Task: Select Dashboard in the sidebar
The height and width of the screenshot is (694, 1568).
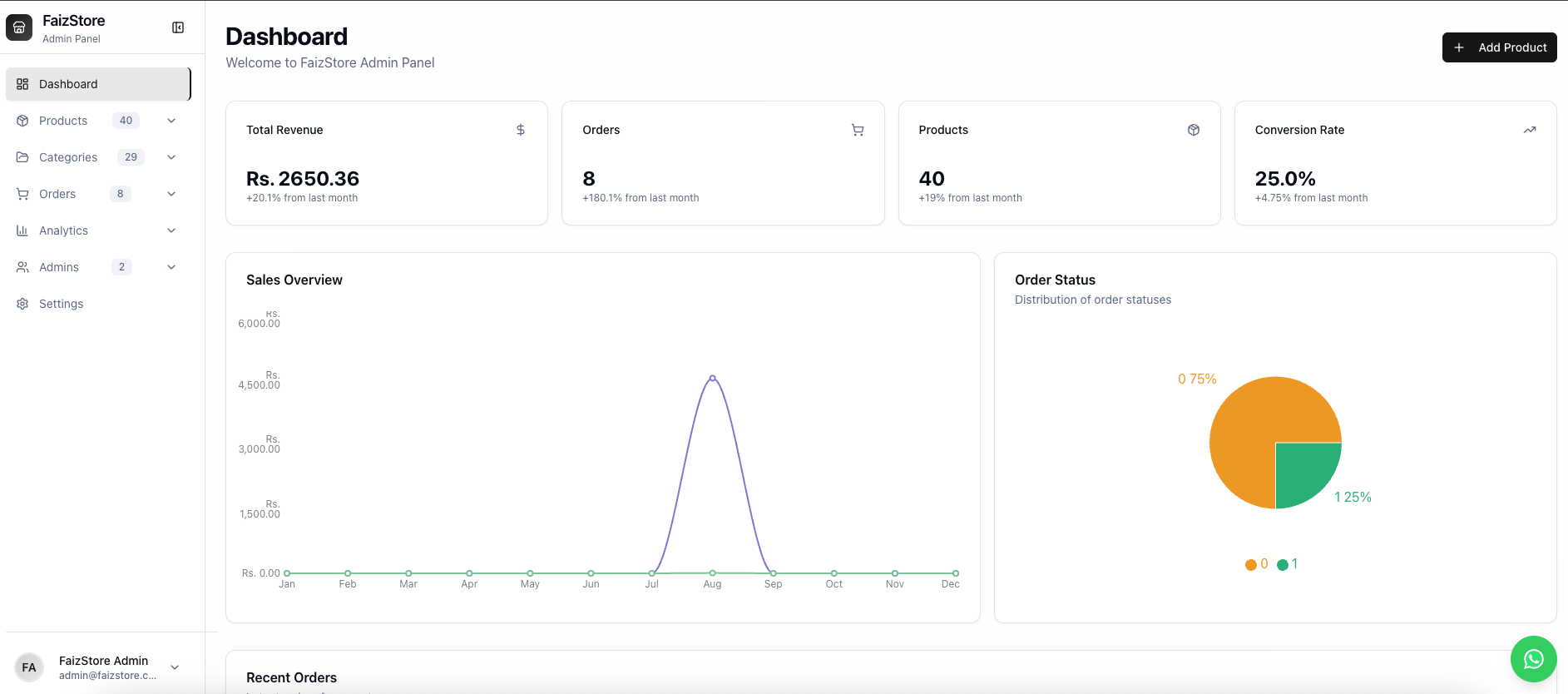Action: [68, 84]
